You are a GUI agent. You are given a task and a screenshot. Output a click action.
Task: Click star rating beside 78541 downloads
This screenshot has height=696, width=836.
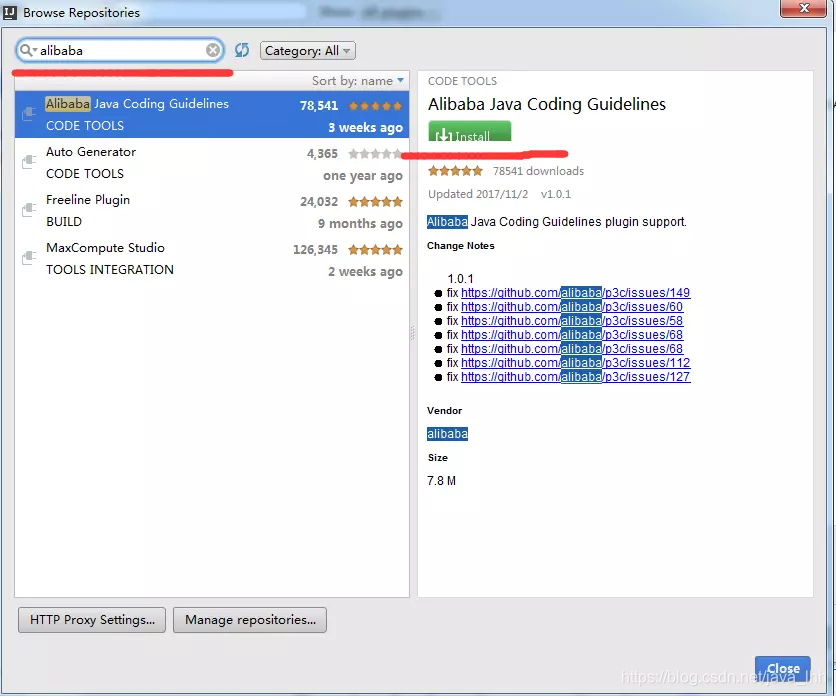click(x=455, y=171)
